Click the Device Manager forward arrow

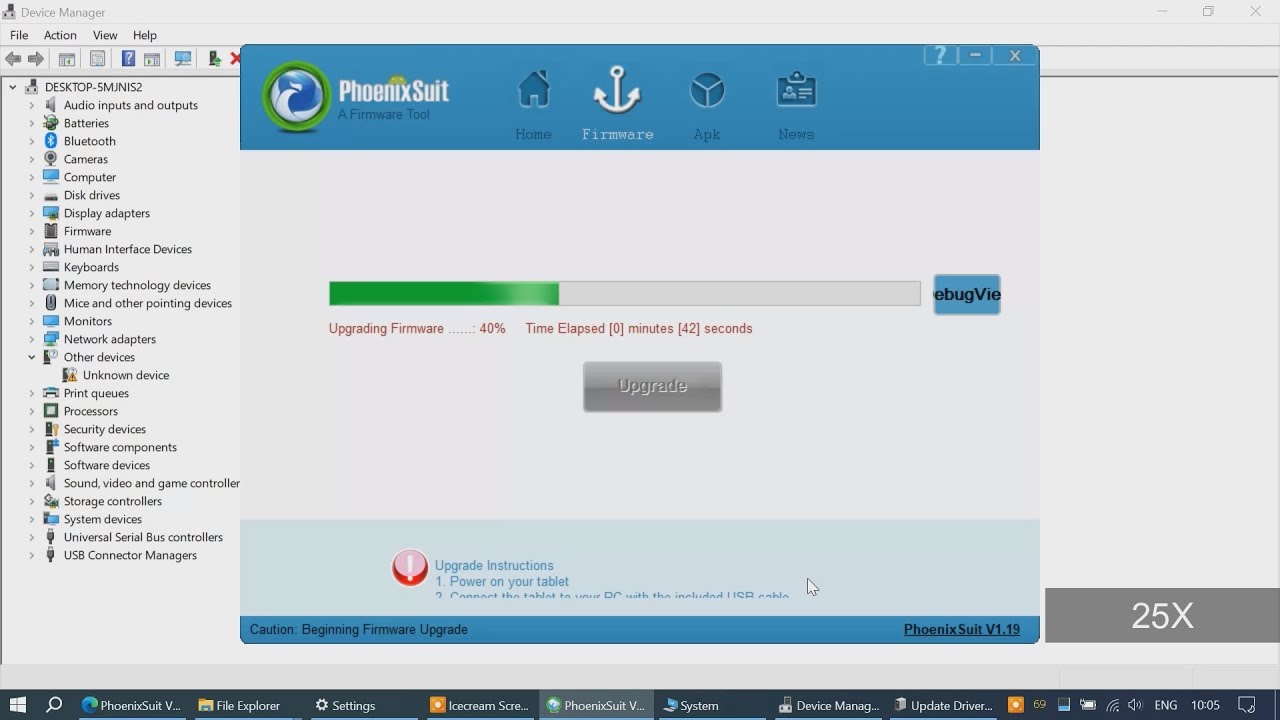tap(35, 59)
